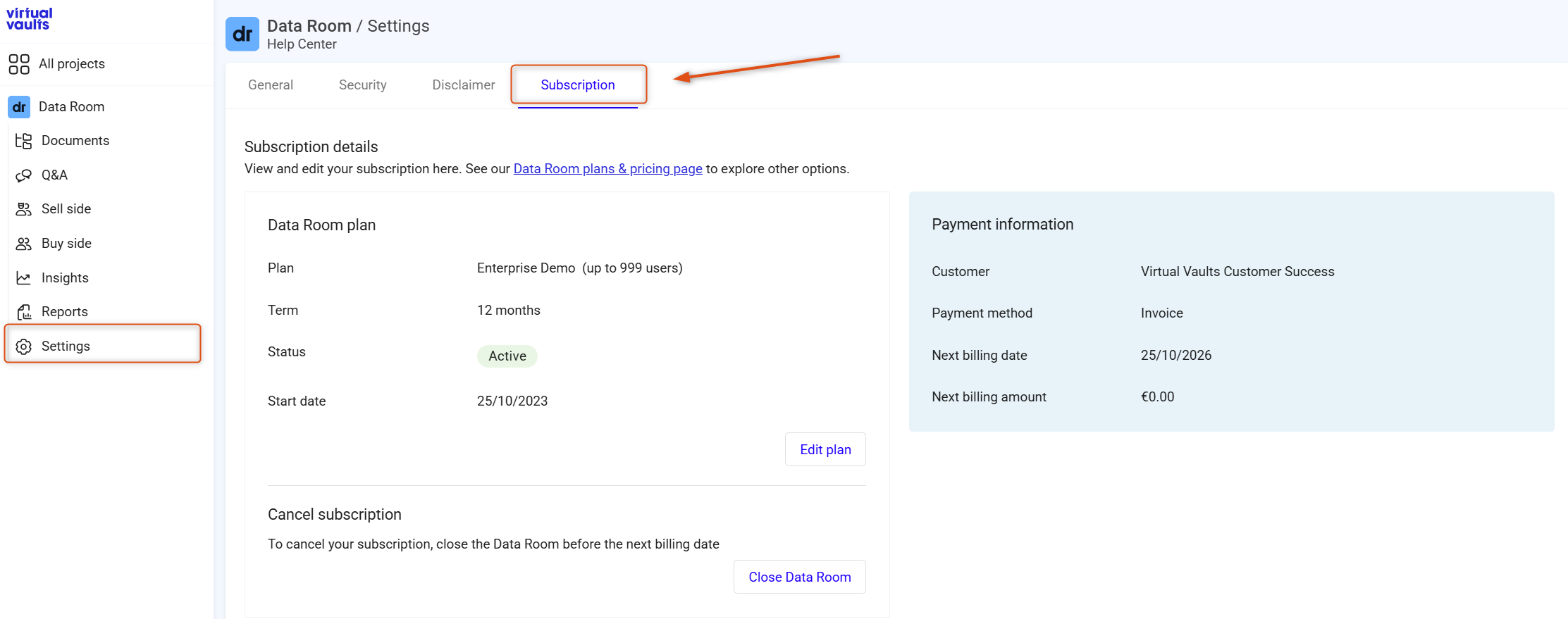Click the 'Next billing date' label
1568x619 pixels.
pyautogui.click(x=980, y=356)
